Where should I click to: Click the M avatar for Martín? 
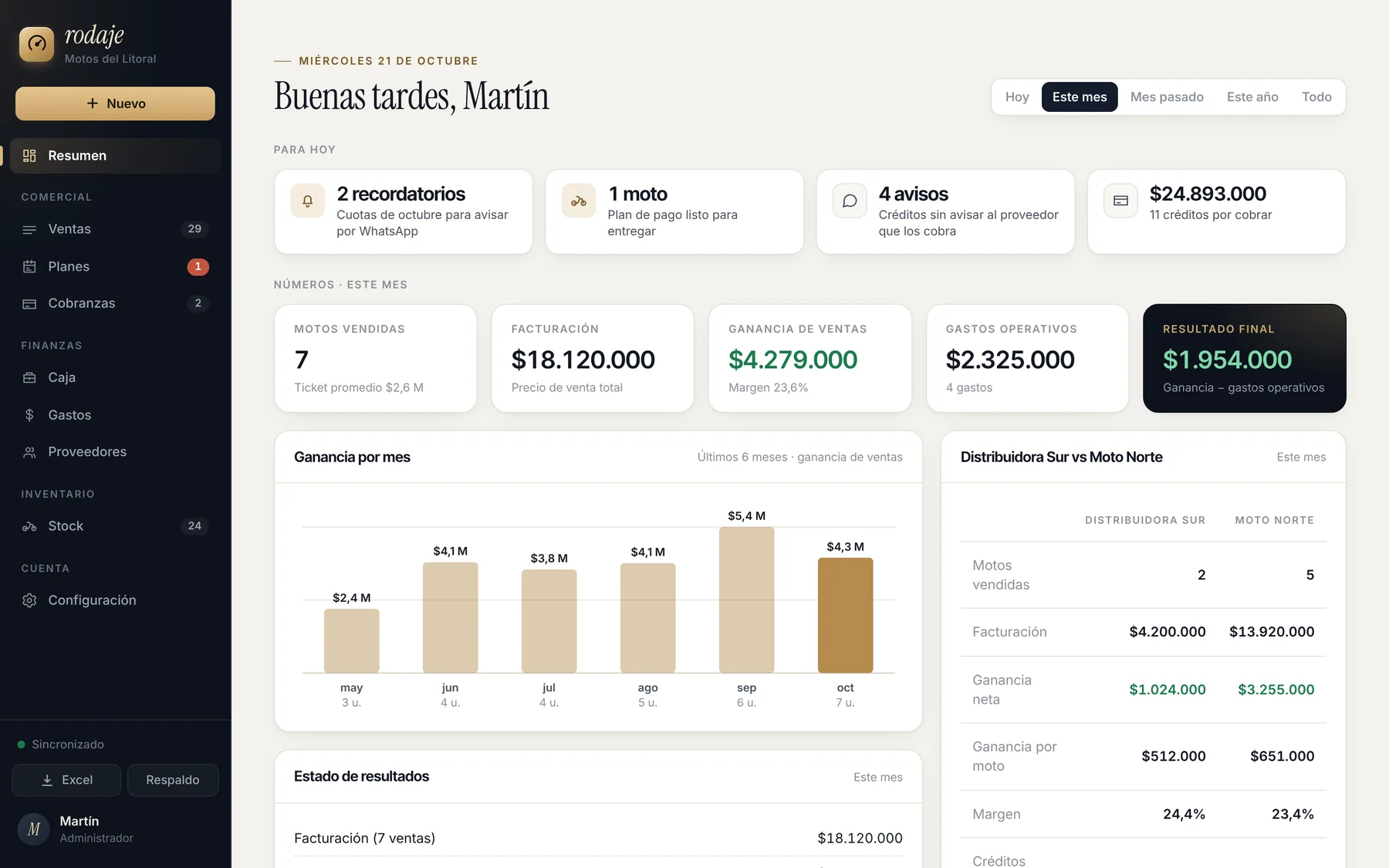click(34, 829)
